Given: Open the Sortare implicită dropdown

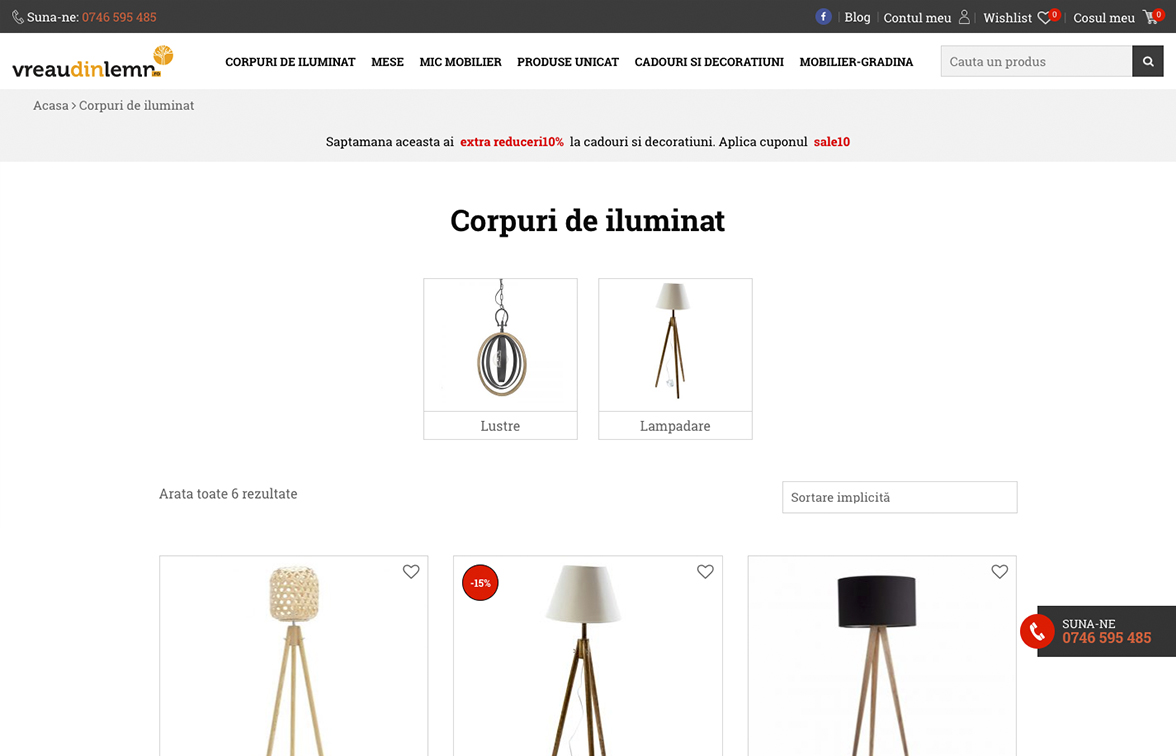Looking at the screenshot, I should [899, 497].
